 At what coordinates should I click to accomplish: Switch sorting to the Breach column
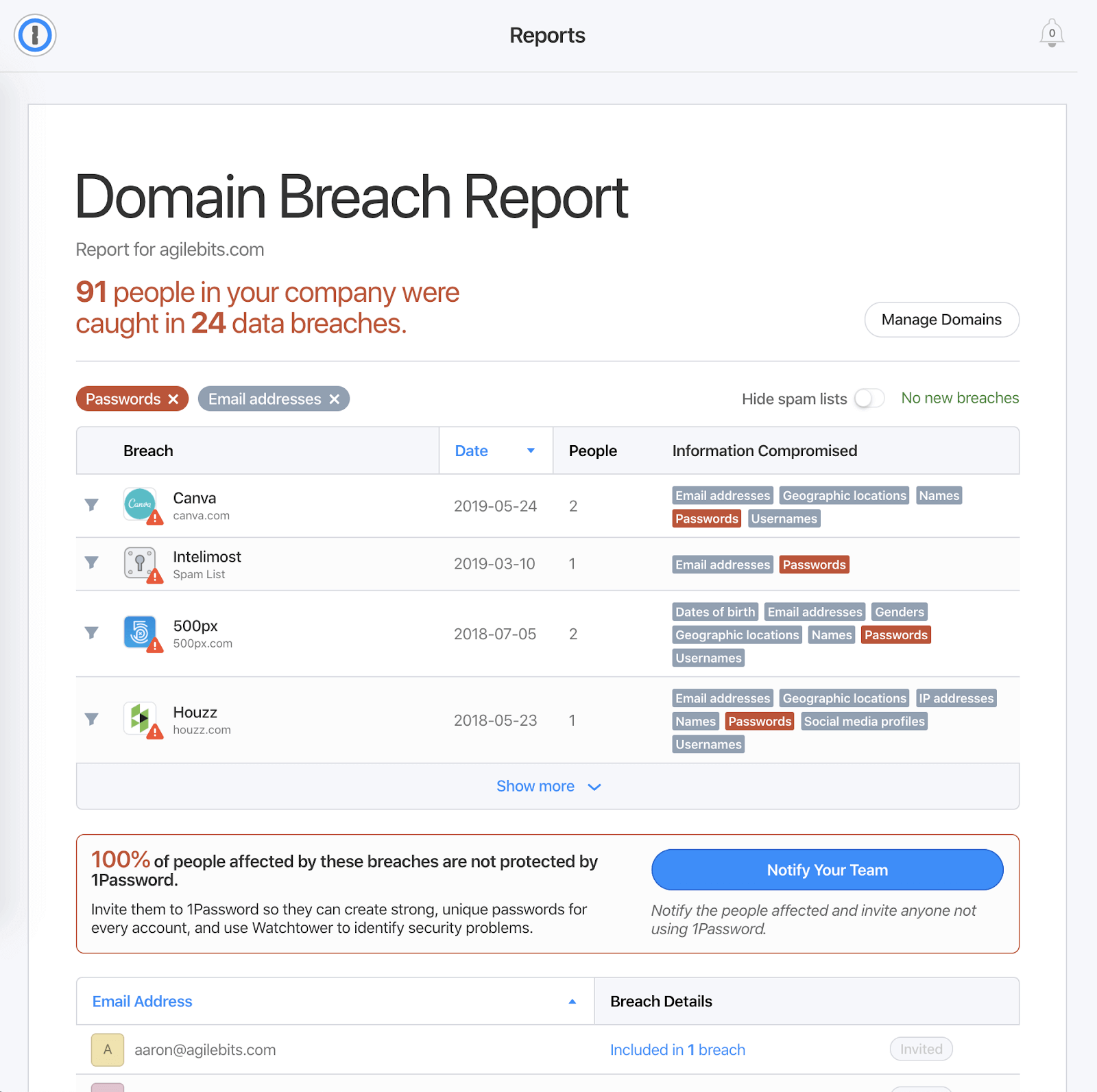coord(148,451)
